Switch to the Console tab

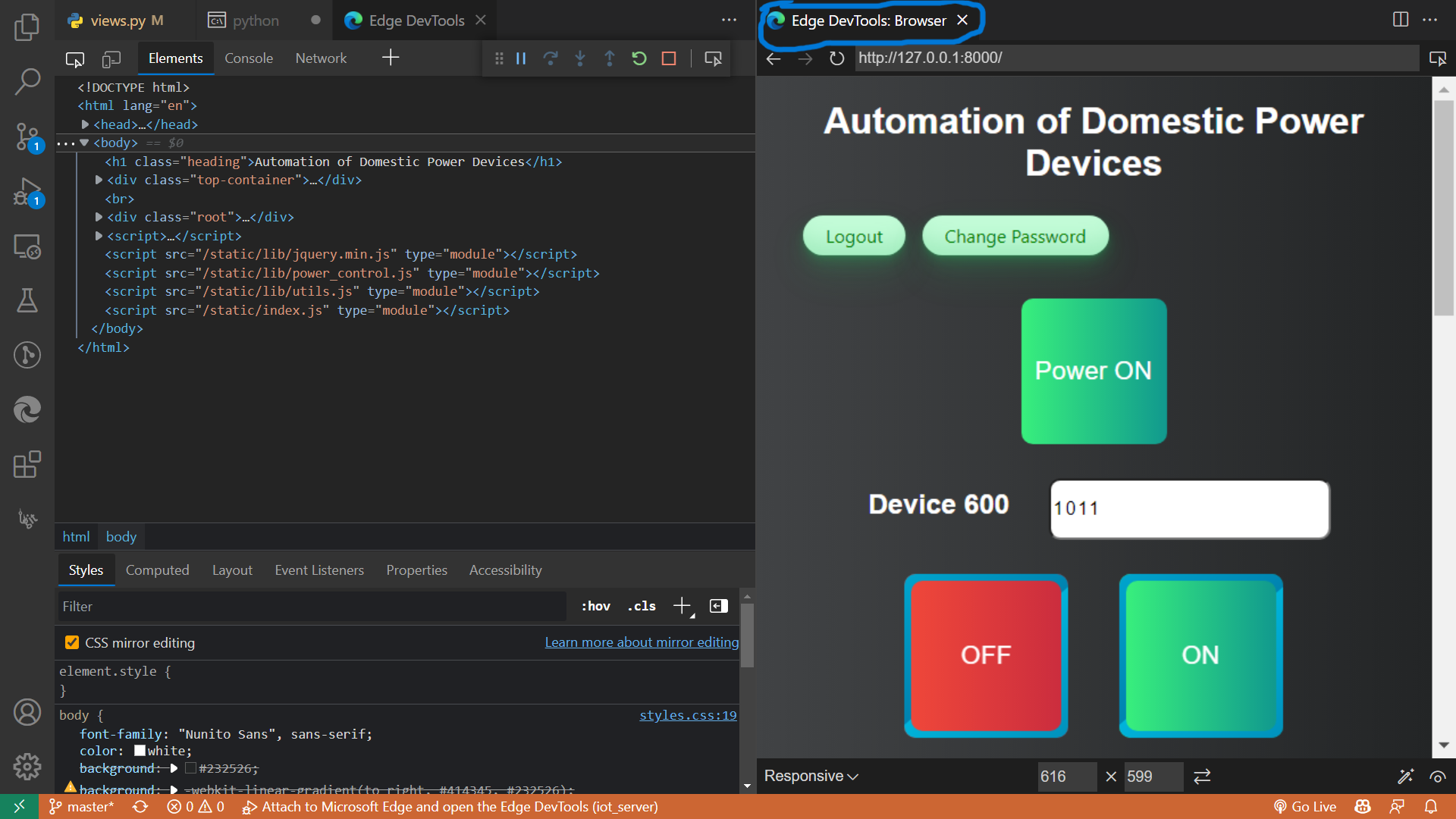(x=248, y=58)
